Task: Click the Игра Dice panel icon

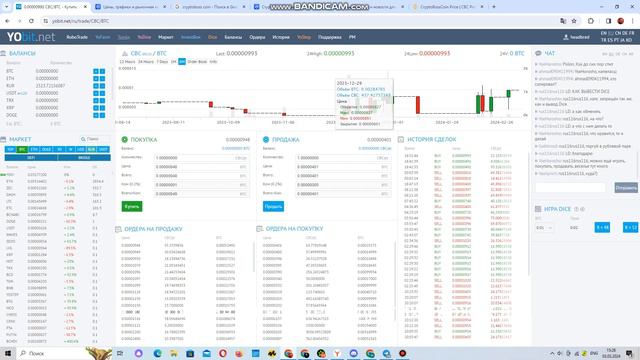Action: click(538, 209)
